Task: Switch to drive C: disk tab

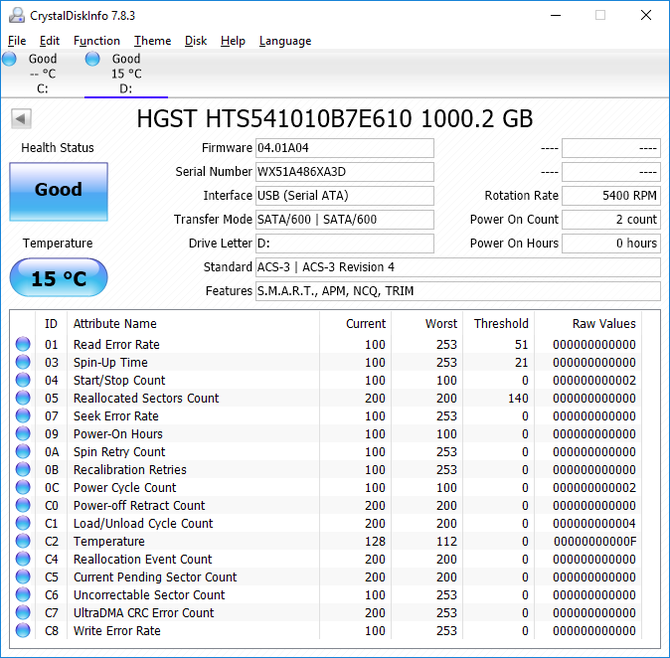Action: pos(42,73)
